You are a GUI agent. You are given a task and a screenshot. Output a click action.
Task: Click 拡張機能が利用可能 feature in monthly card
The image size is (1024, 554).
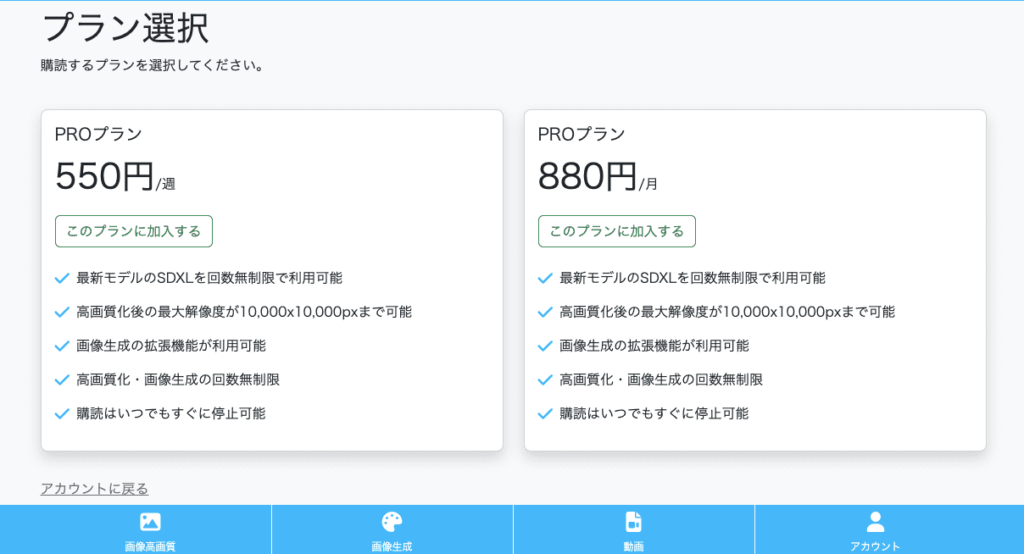(x=654, y=346)
